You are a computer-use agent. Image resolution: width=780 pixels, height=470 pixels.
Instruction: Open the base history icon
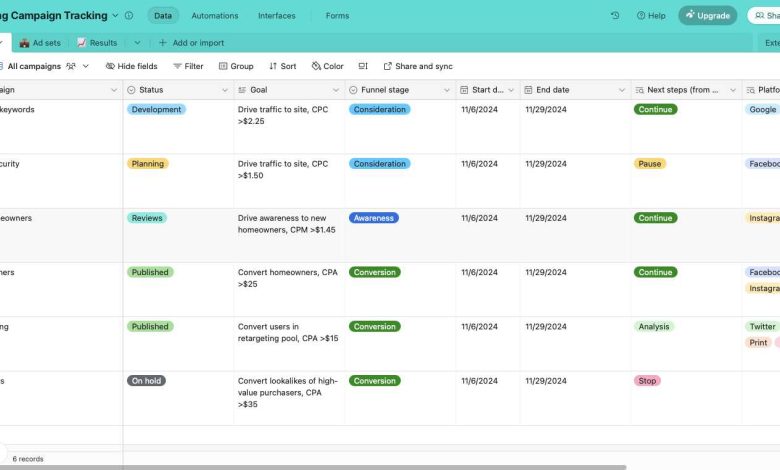[614, 16]
